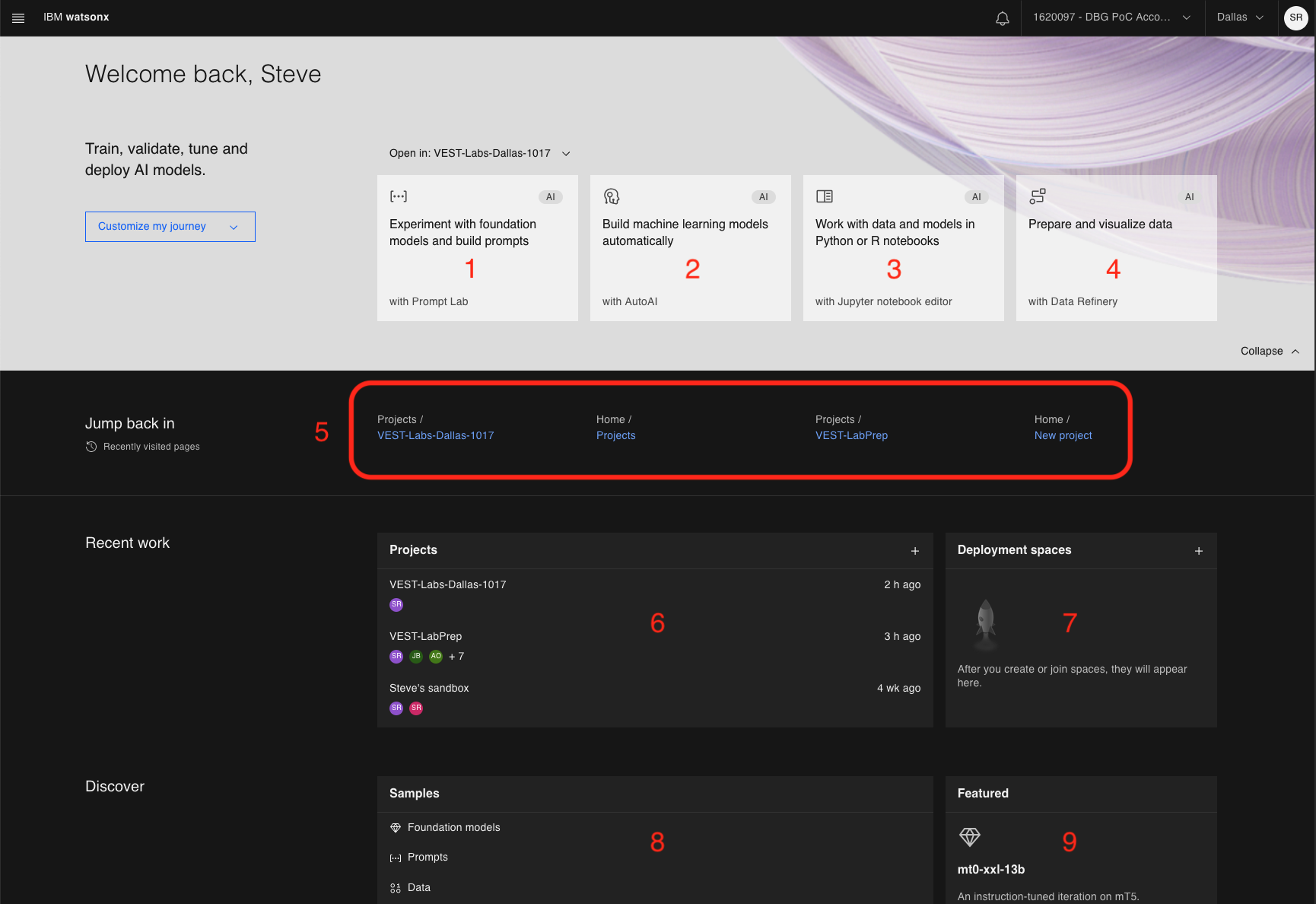Click the AI tag on Prompt Lab card
This screenshot has height=904, width=1316.
pos(551,197)
